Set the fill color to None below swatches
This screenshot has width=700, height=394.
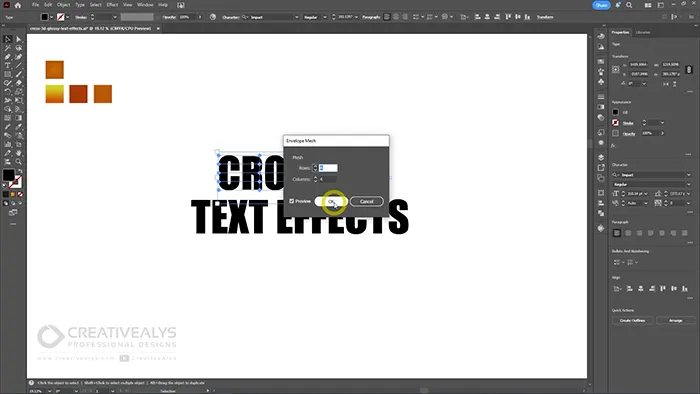[x=20, y=195]
